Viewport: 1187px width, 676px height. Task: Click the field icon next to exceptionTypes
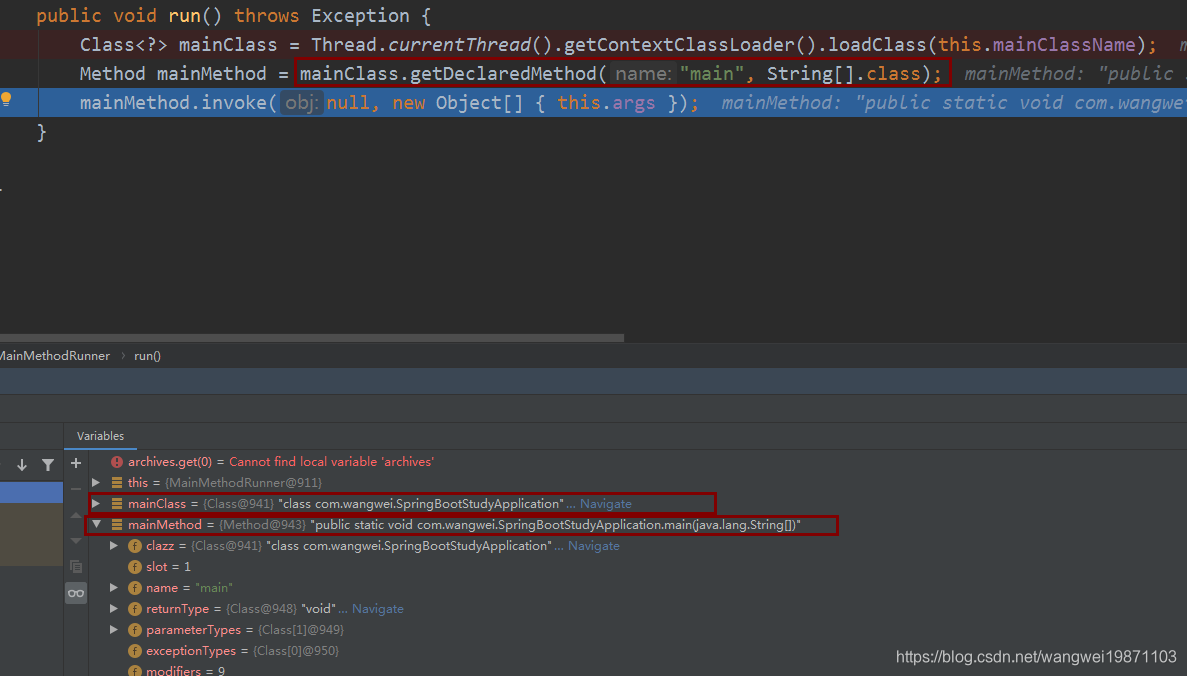[x=135, y=651]
